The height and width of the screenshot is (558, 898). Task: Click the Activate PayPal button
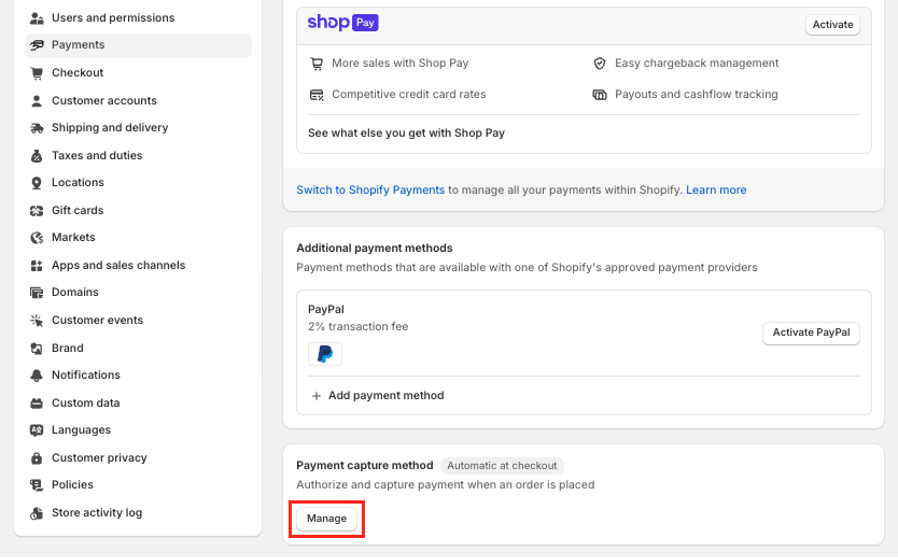[x=811, y=333]
